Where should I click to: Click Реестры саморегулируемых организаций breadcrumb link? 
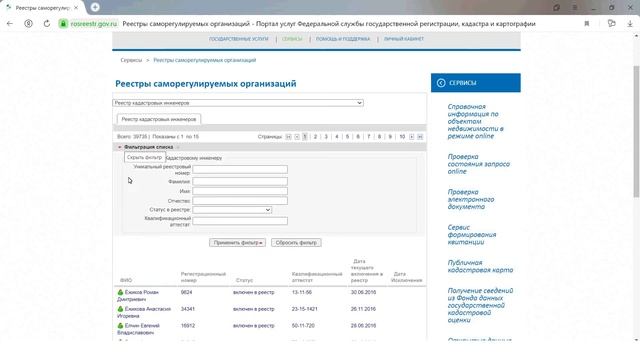click(204, 60)
